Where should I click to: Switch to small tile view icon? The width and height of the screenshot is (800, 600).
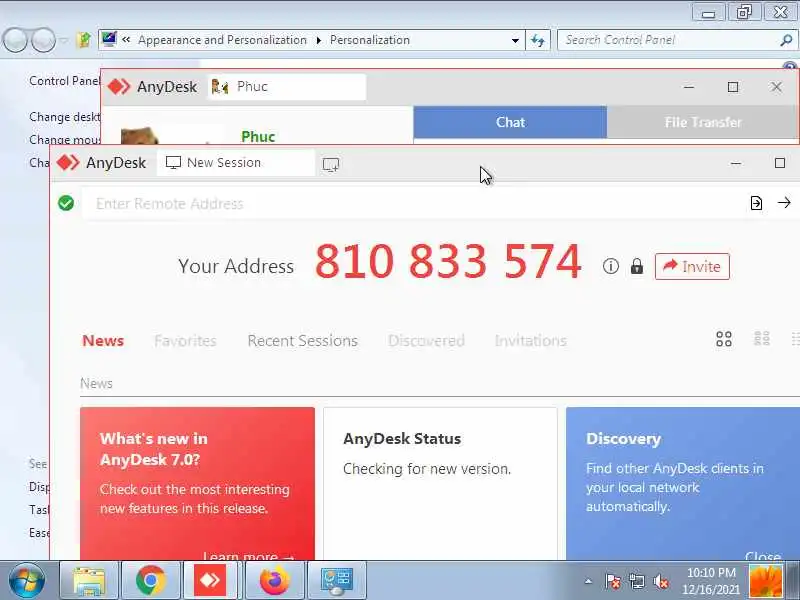(762, 338)
